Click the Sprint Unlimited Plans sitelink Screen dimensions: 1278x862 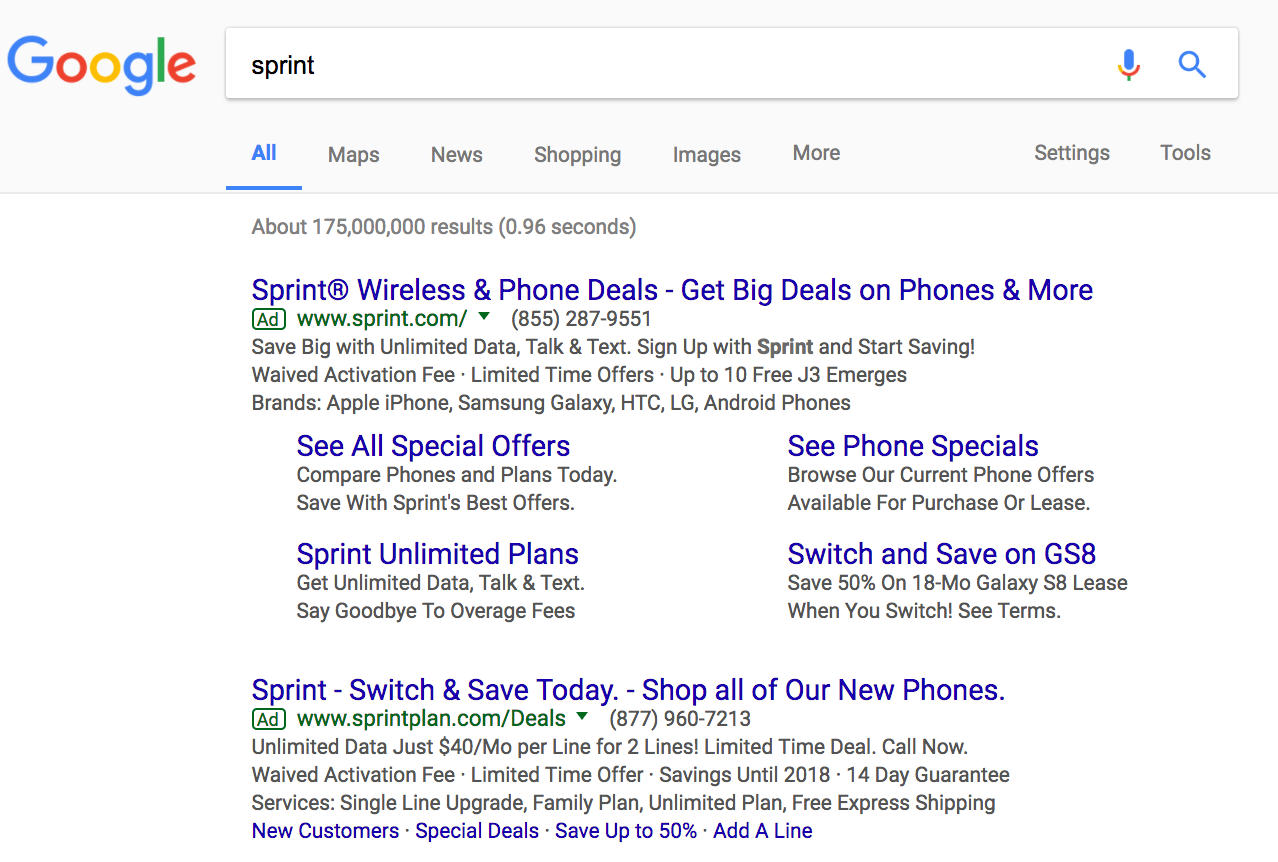point(437,553)
